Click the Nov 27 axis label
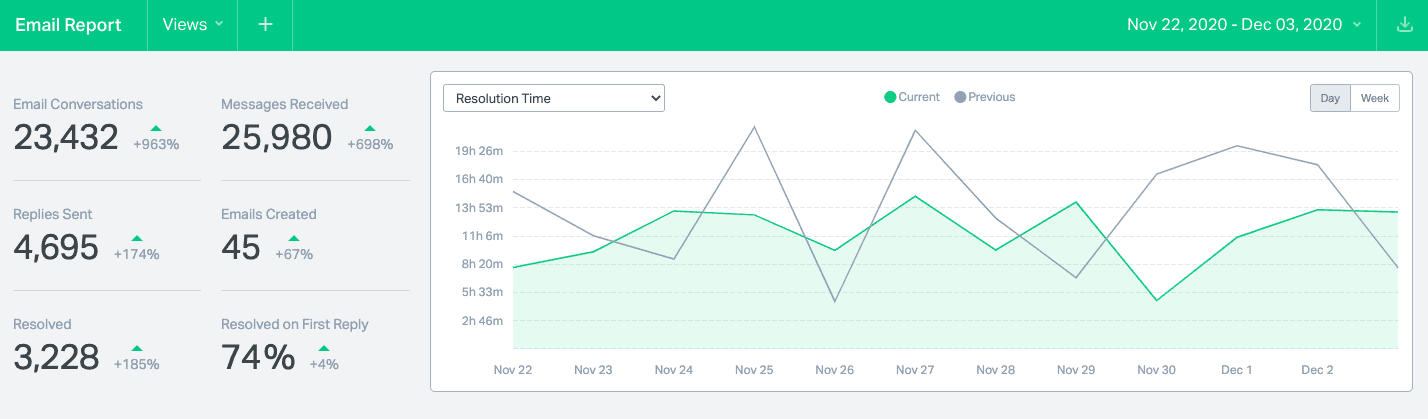The image size is (1428, 419). 915,370
